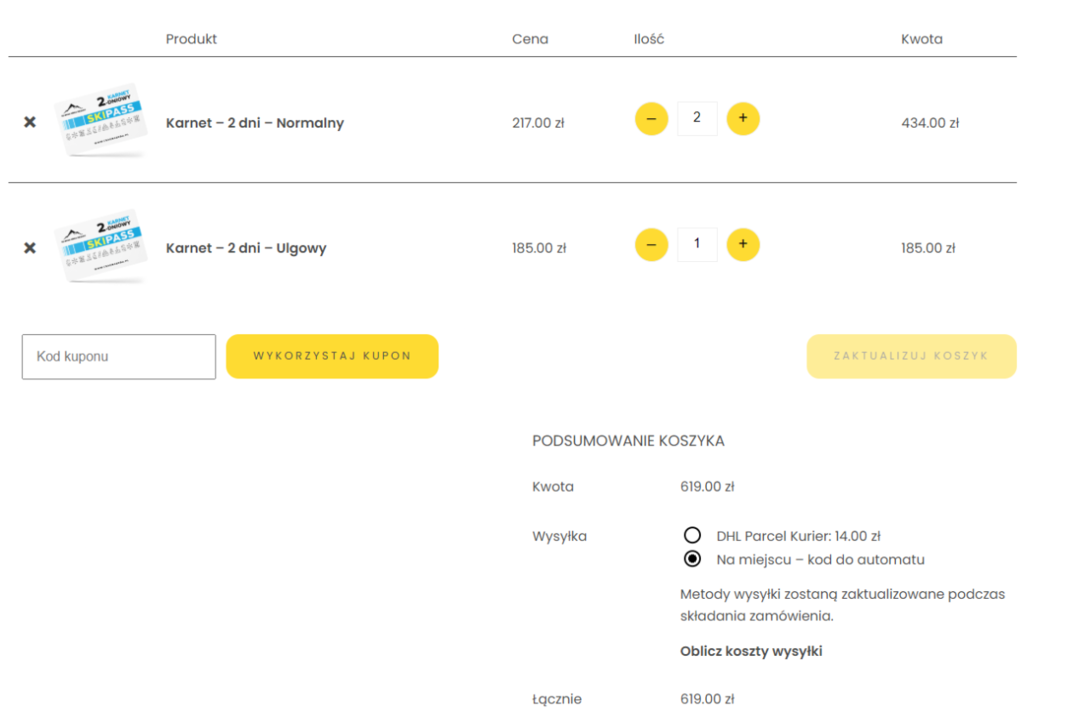The image size is (1090, 723).
Task: Click the 185.00 zł unit price under Cena
Action: click(x=539, y=248)
